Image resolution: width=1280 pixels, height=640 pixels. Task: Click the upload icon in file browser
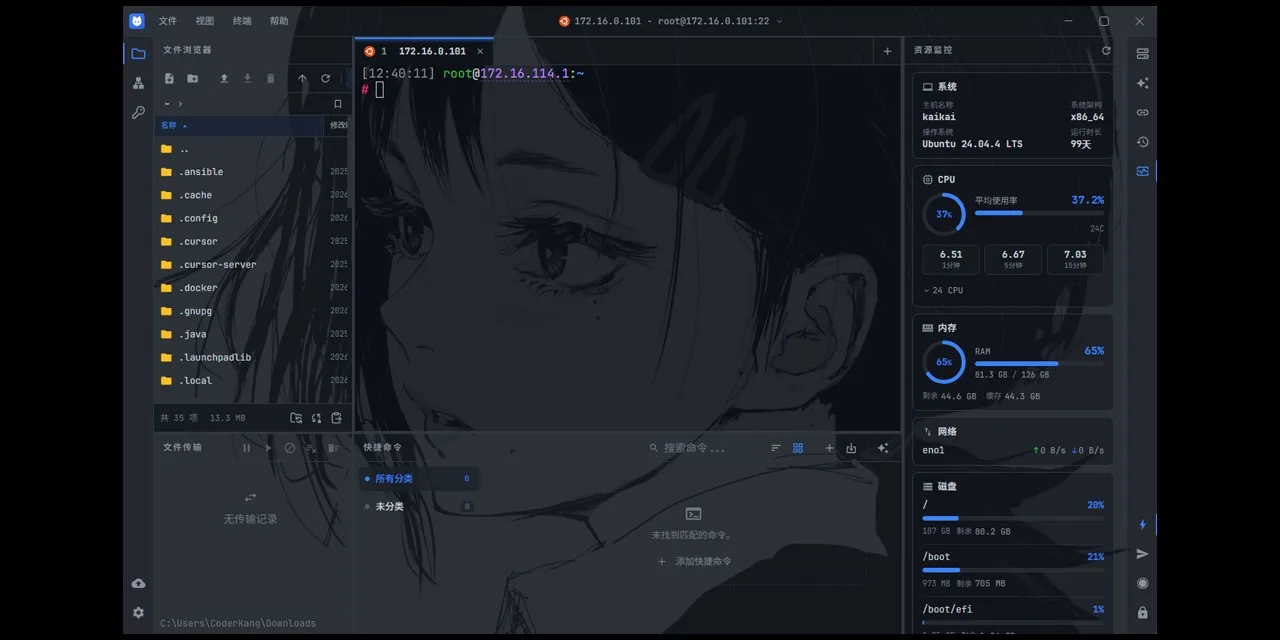tap(224, 78)
